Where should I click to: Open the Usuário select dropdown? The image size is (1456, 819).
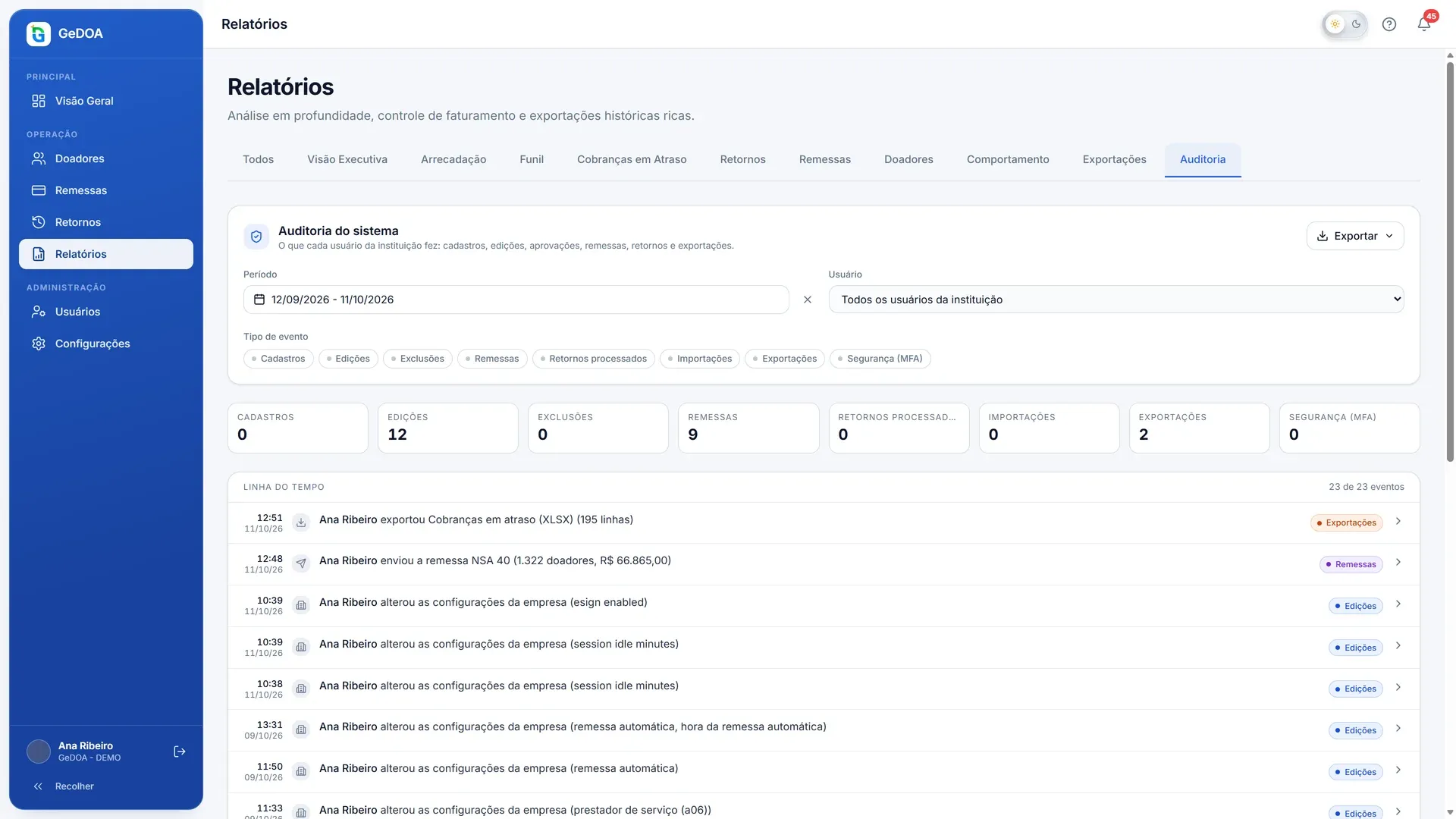tap(1116, 300)
